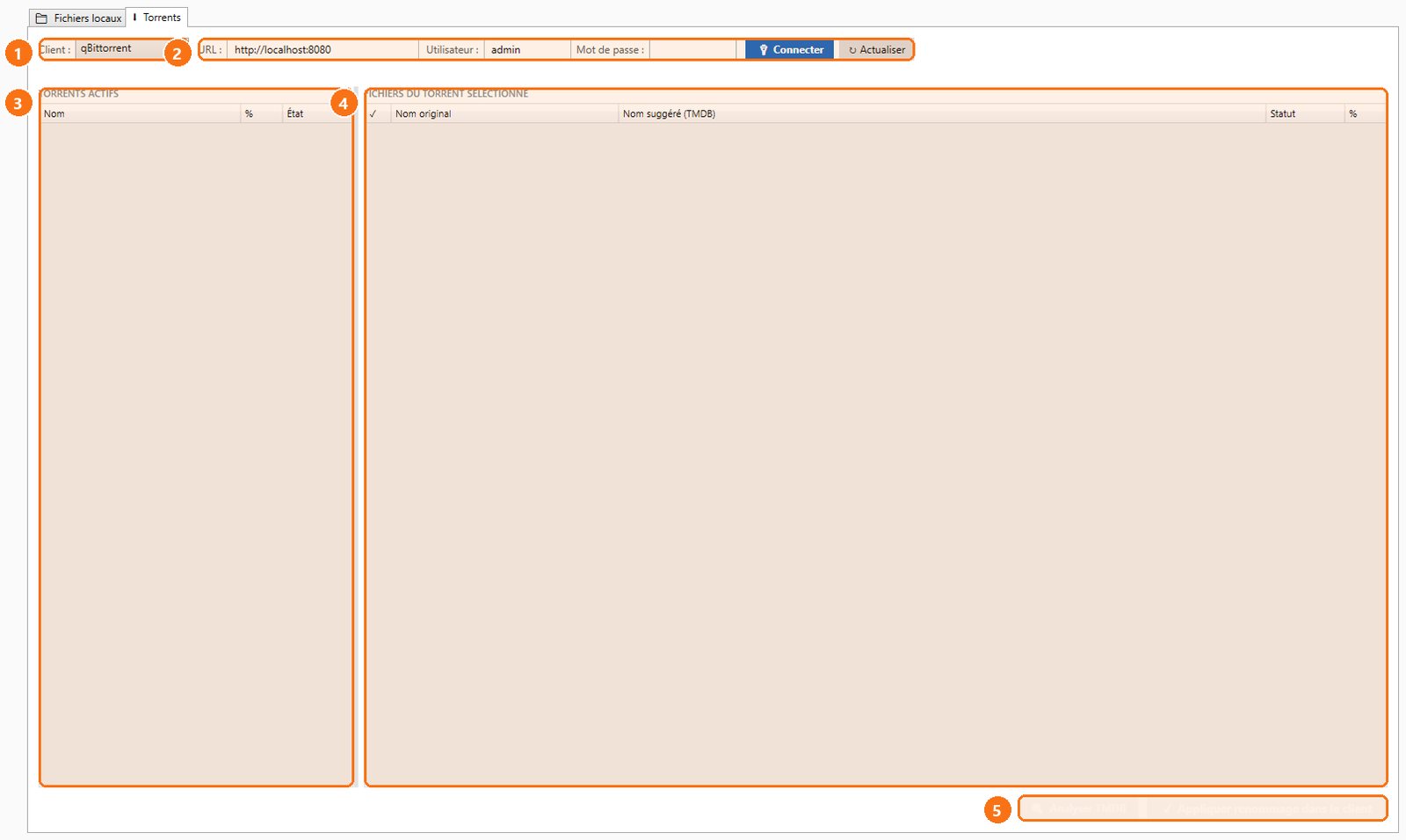The width and height of the screenshot is (1406, 840).
Task: Click the % column header in files list
Action: [x=1365, y=113]
